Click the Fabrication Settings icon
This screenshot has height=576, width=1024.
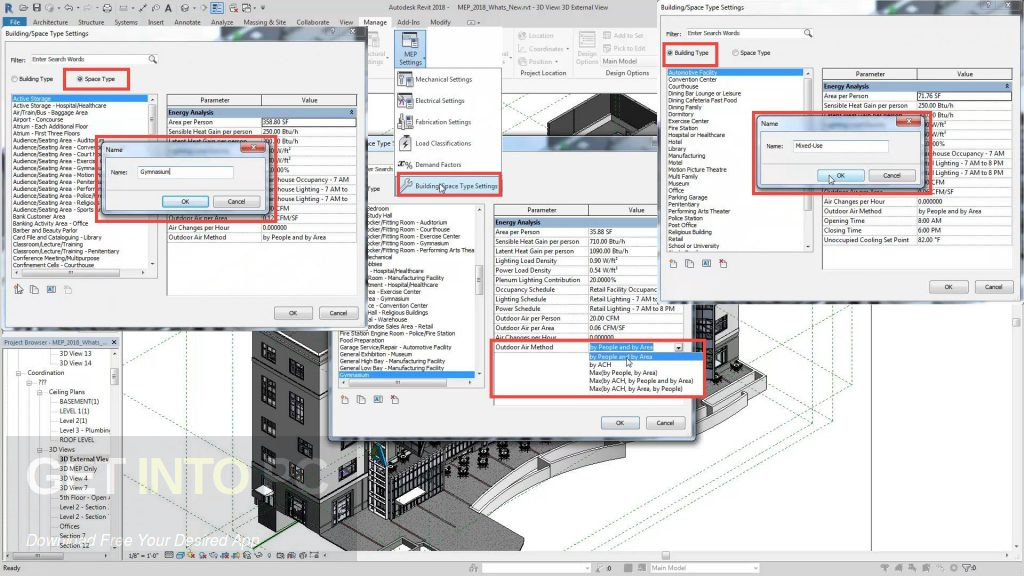click(405, 122)
